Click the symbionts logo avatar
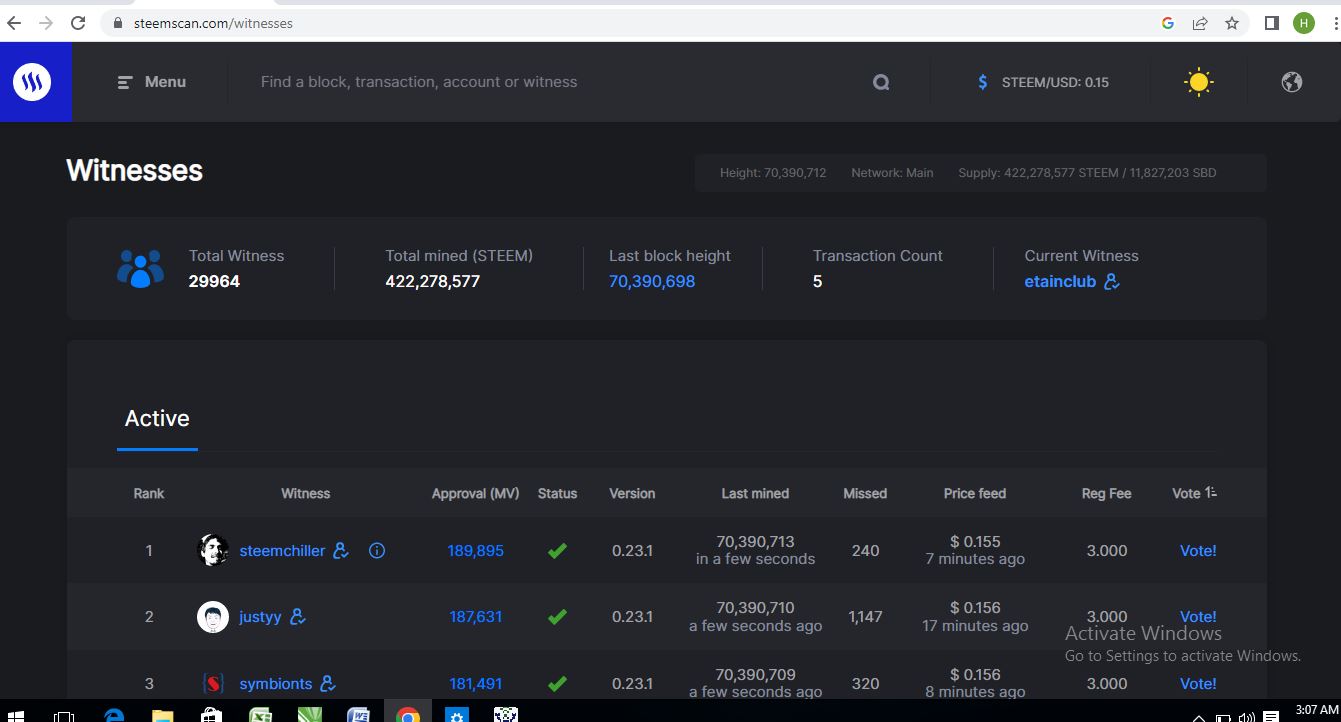The image size is (1341, 722). [213, 683]
